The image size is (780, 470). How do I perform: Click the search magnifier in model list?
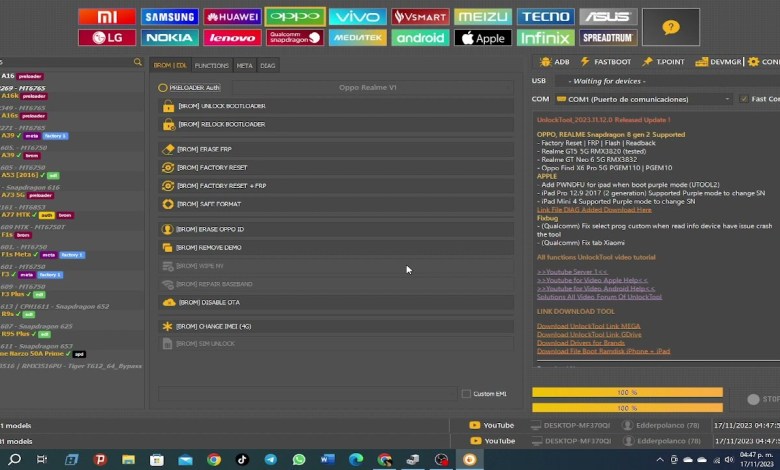[x=138, y=62]
